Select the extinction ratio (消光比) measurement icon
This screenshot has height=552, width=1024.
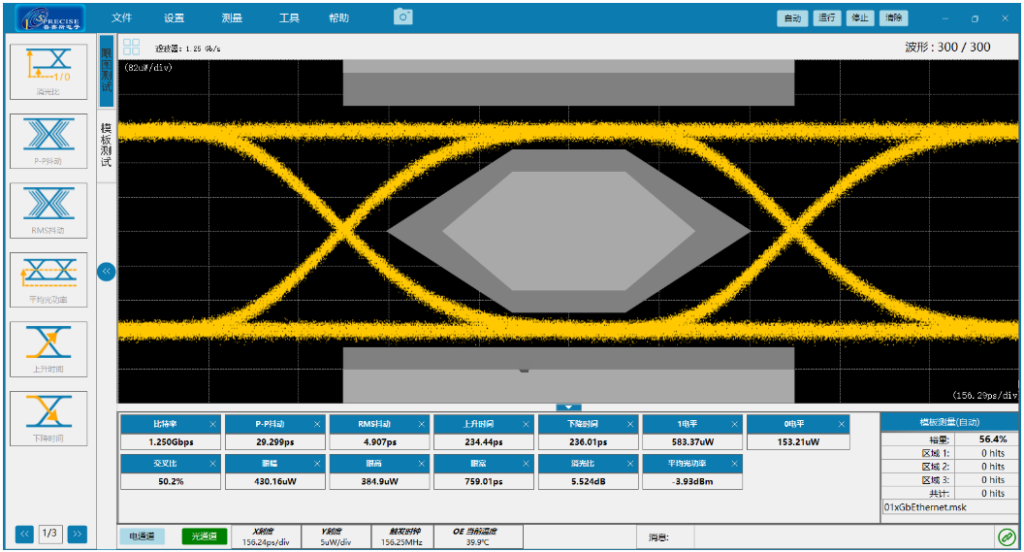[x=48, y=68]
